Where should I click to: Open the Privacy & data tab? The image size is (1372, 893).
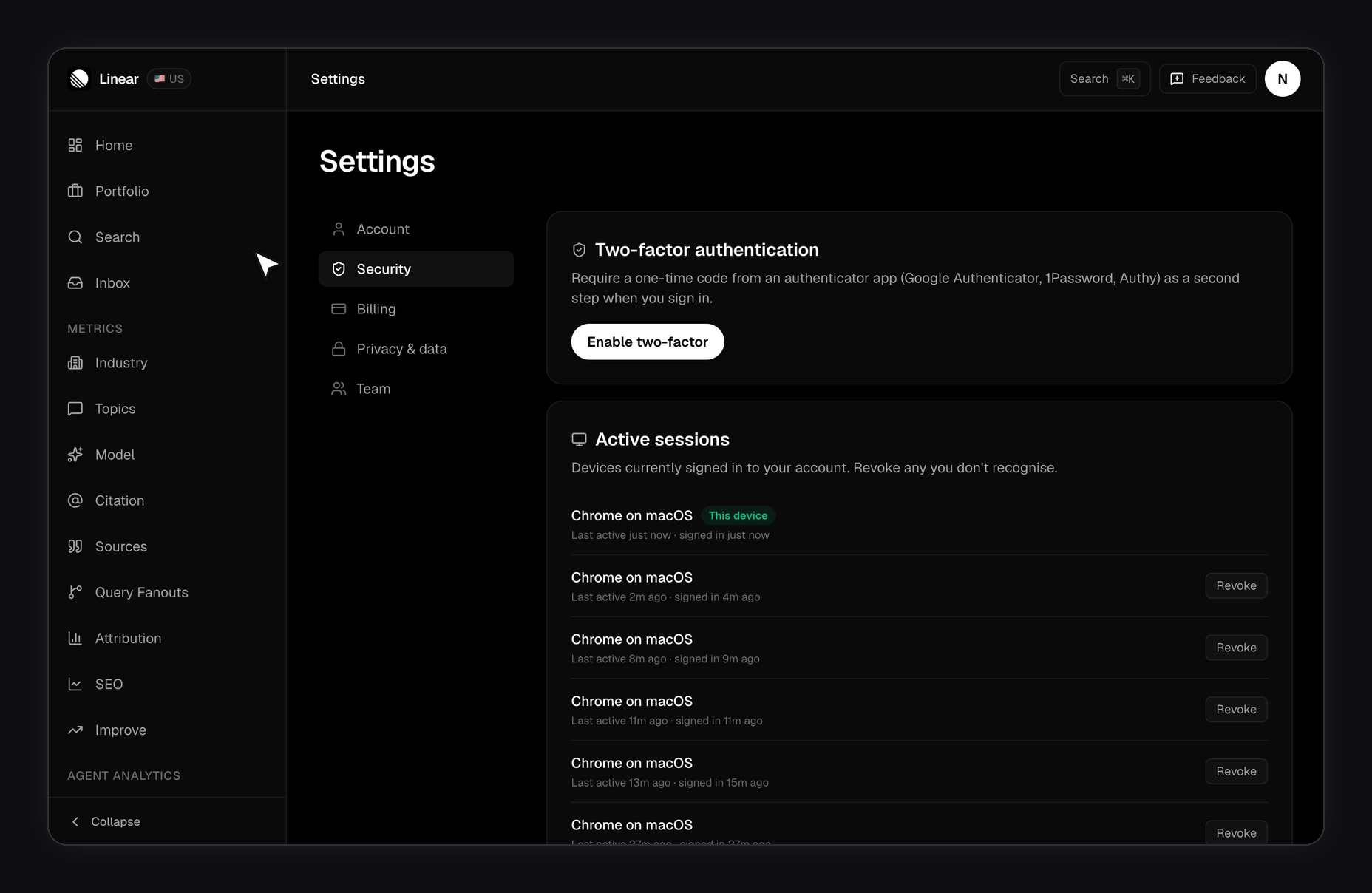pyautogui.click(x=416, y=349)
